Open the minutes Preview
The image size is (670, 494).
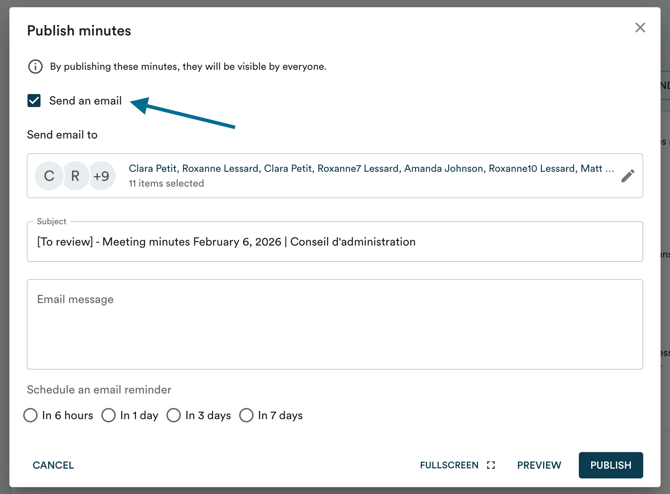[538, 465]
